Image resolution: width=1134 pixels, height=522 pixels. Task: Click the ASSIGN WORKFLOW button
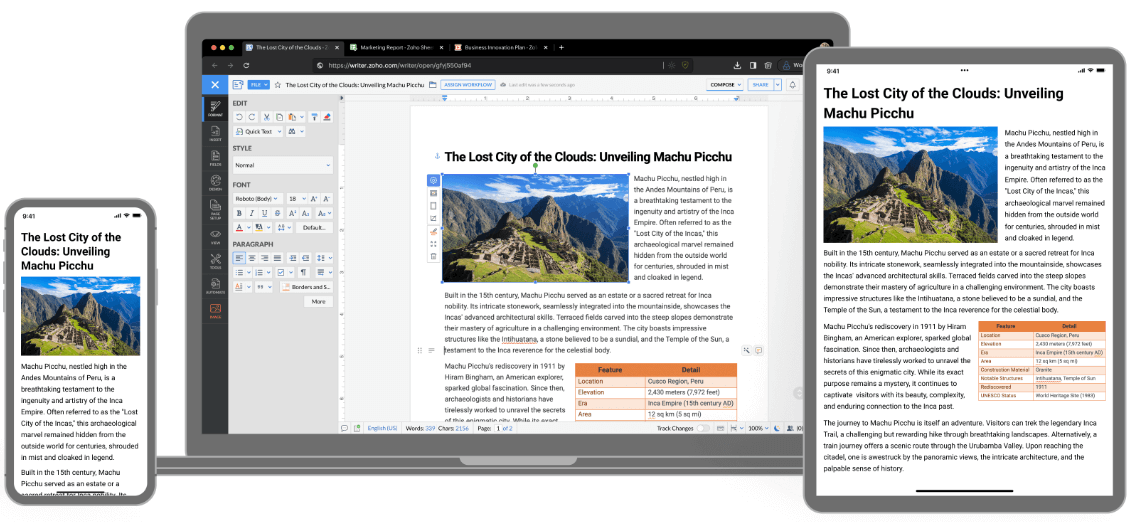coord(468,85)
